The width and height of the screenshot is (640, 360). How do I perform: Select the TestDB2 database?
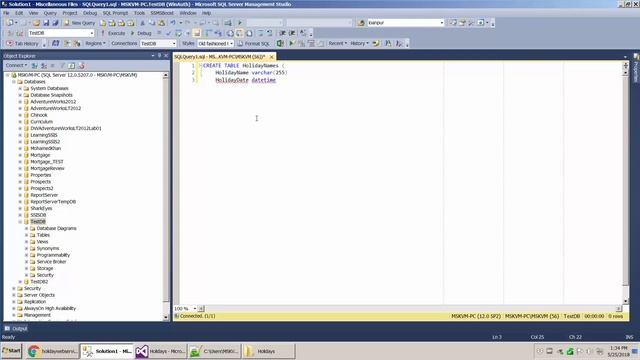coord(39,282)
